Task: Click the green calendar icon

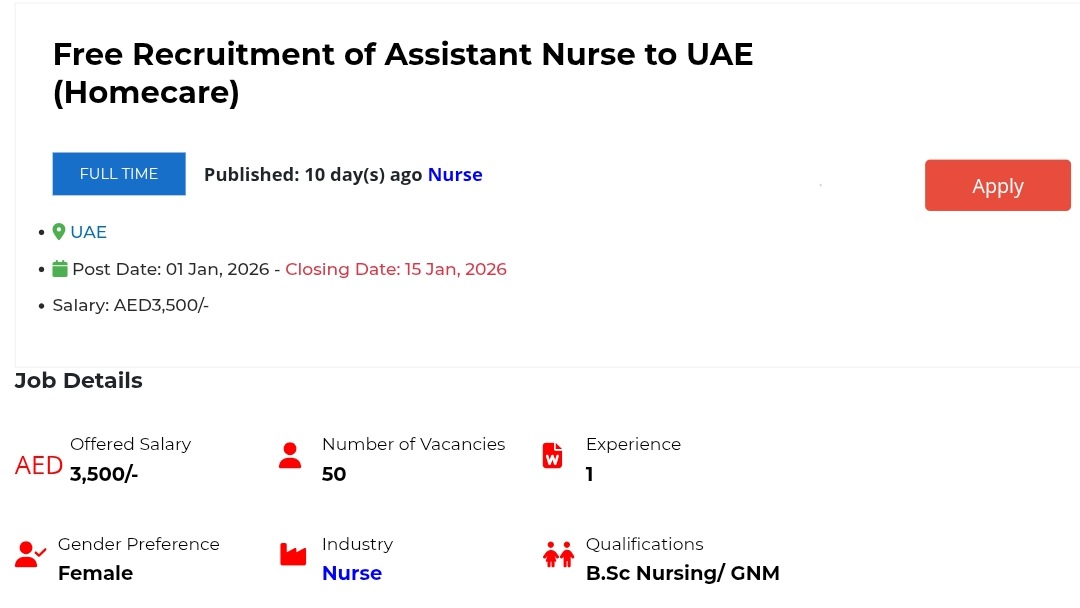Action: coord(60,269)
